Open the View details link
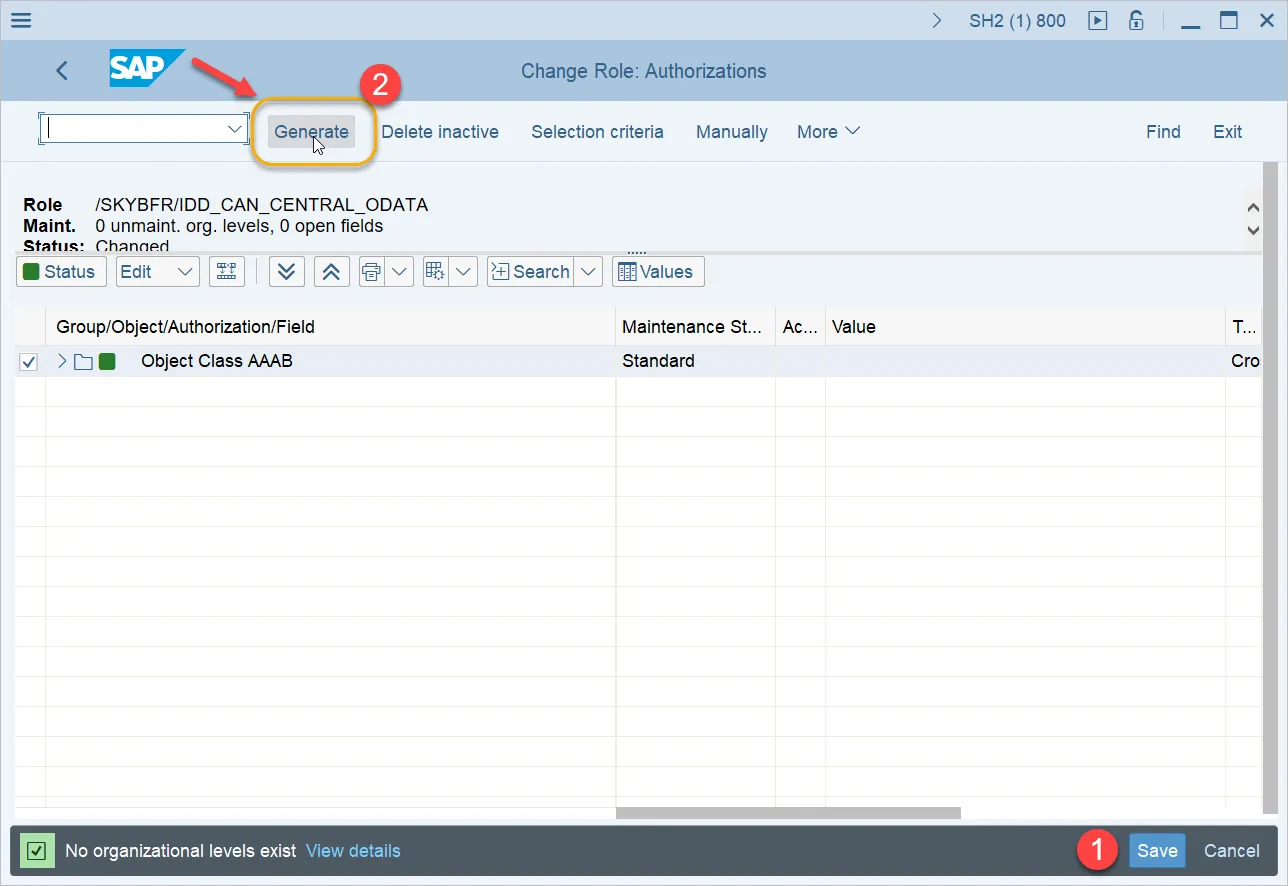The height and width of the screenshot is (886, 1288). (x=353, y=851)
